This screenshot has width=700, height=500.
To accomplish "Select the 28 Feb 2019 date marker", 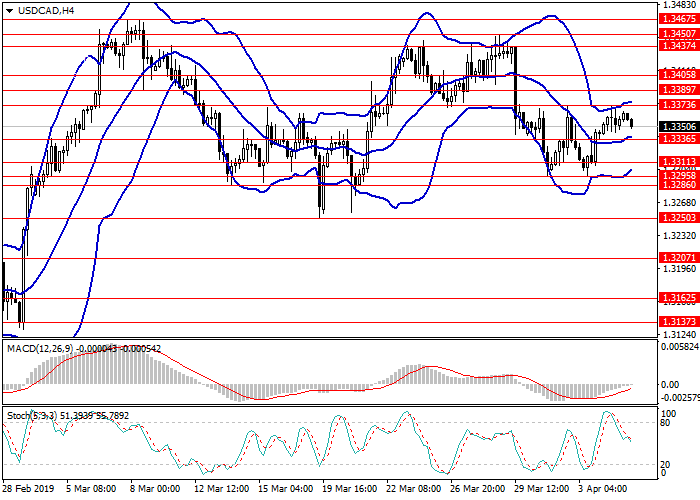I will point(29,490).
